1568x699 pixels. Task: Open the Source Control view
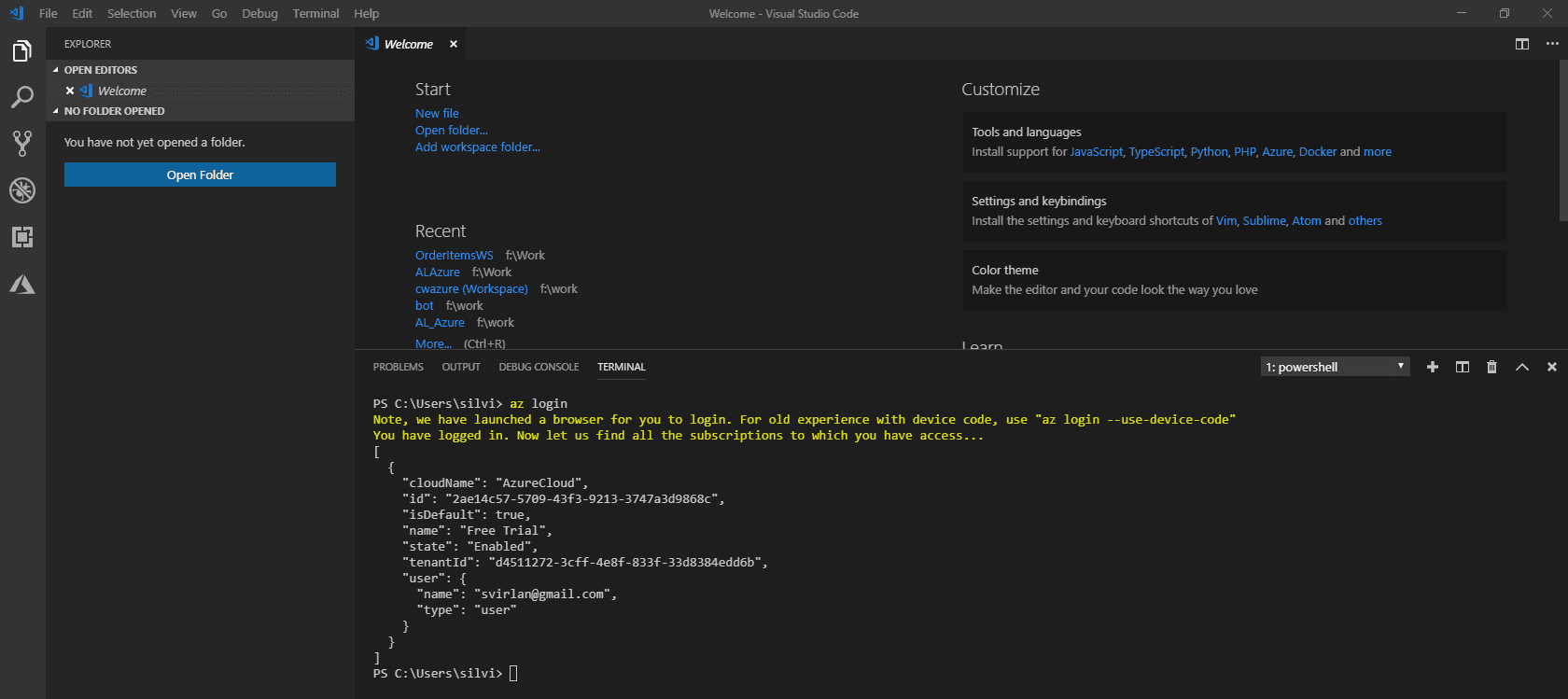22,143
